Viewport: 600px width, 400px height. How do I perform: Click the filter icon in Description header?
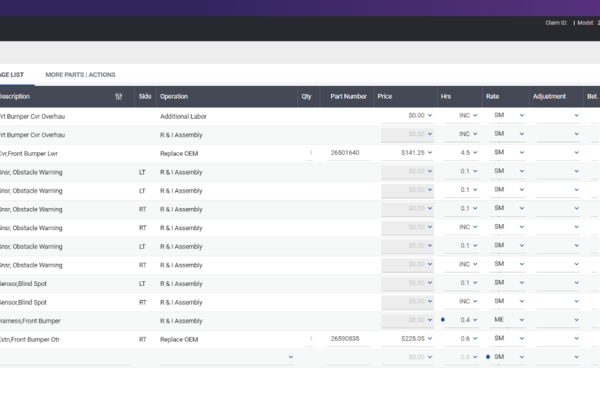[119, 97]
